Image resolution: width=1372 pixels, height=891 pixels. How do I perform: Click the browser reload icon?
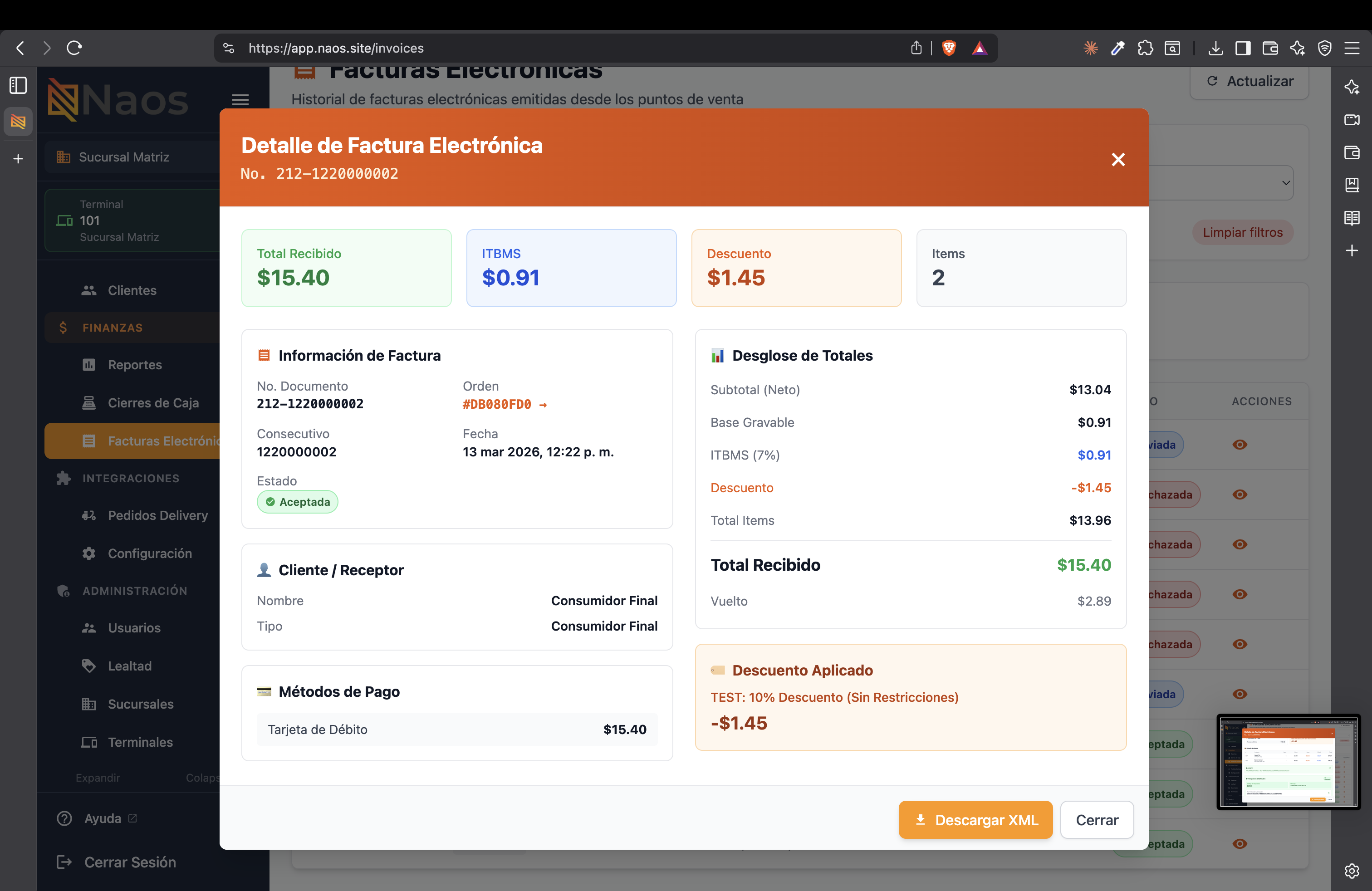click(x=74, y=48)
